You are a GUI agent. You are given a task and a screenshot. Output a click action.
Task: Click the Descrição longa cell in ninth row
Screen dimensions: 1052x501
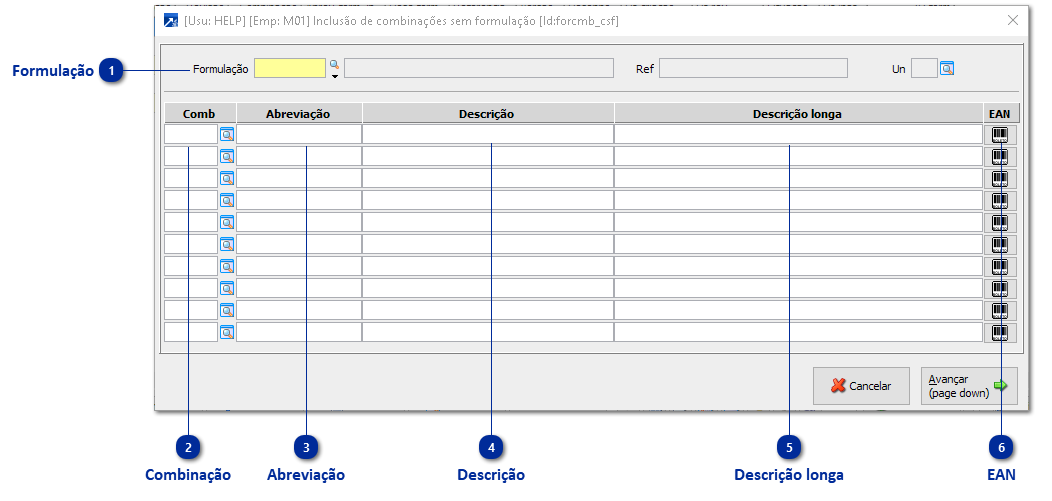798,311
